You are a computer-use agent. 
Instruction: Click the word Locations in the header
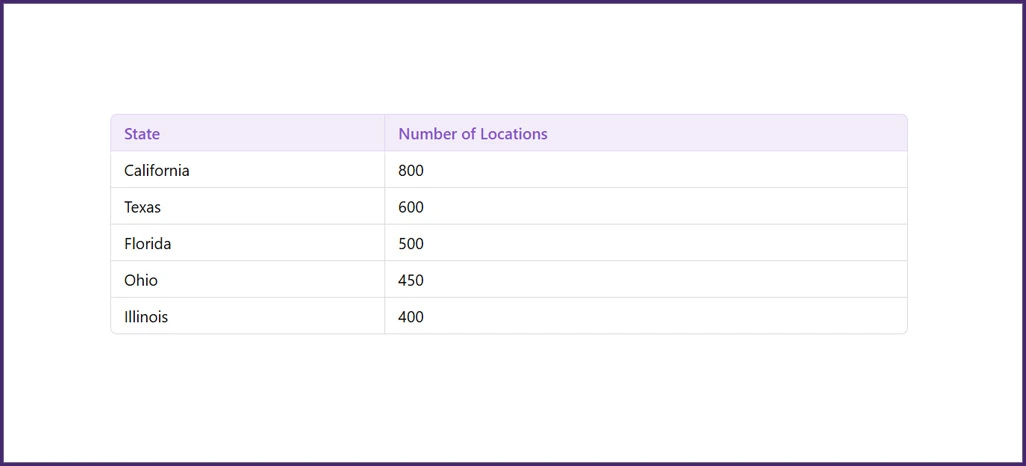(513, 134)
